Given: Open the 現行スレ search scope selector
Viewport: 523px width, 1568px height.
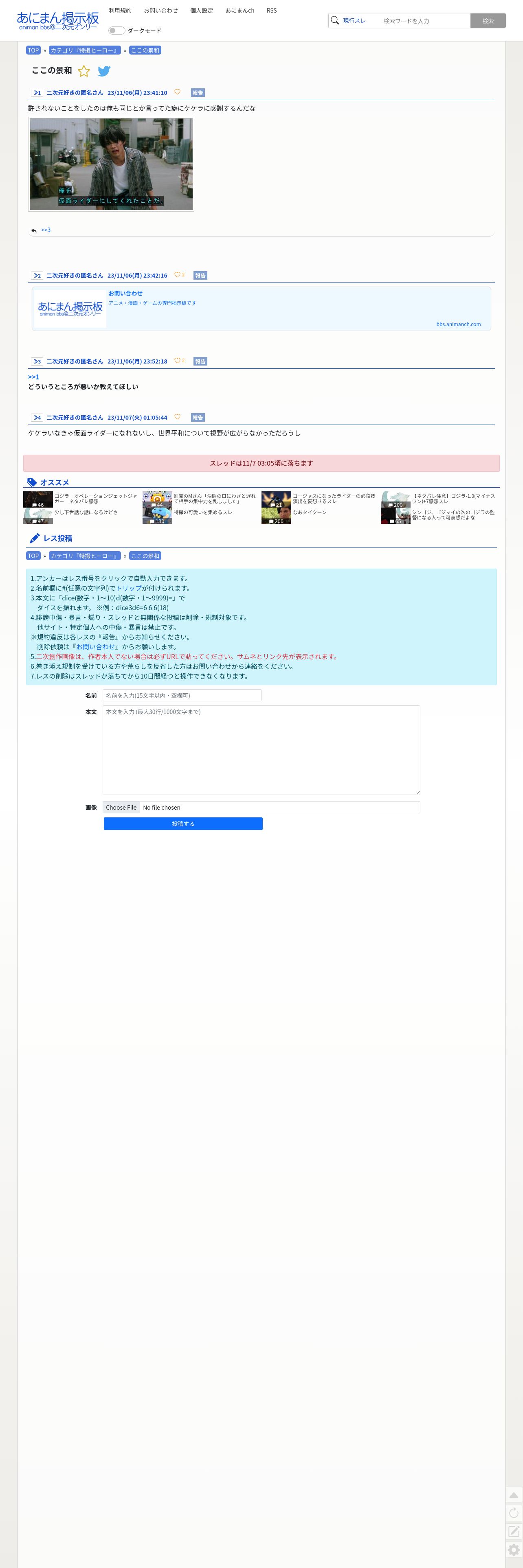Looking at the screenshot, I should [354, 21].
